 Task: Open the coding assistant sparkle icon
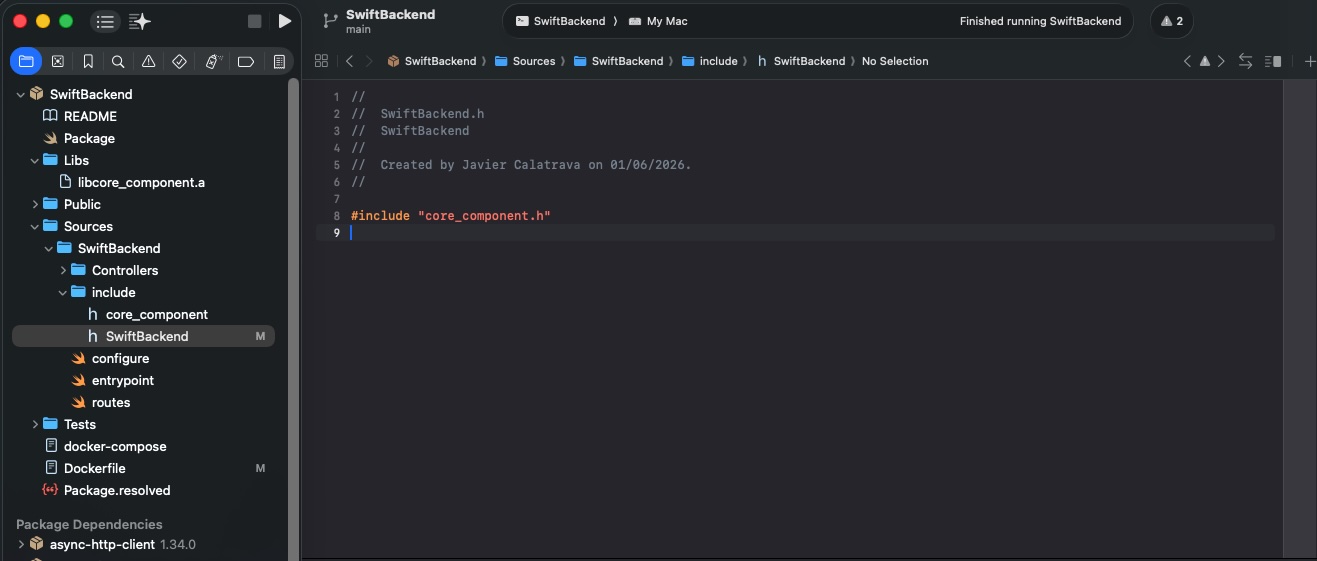(140, 21)
